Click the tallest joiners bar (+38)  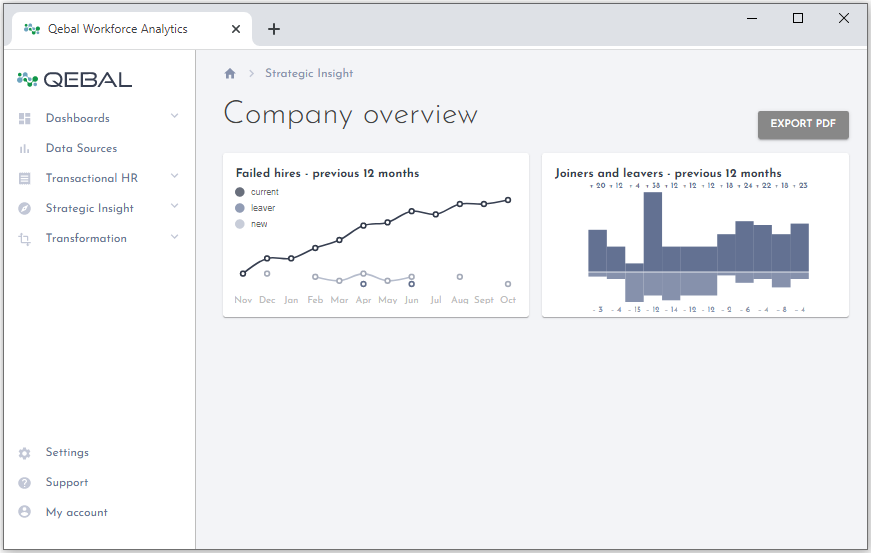(x=653, y=232)
